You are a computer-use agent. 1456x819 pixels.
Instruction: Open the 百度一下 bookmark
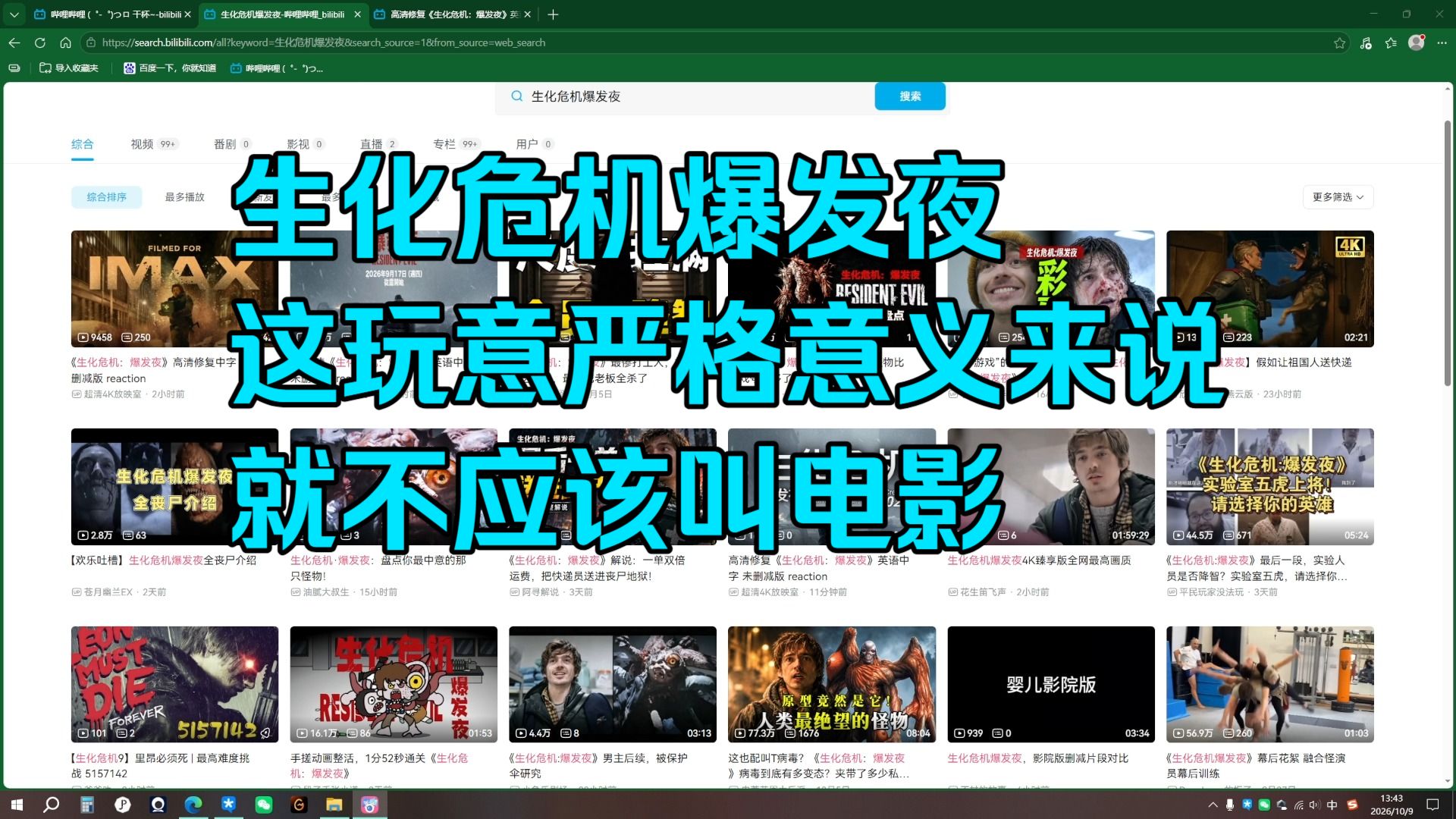(x=170, y=68)
